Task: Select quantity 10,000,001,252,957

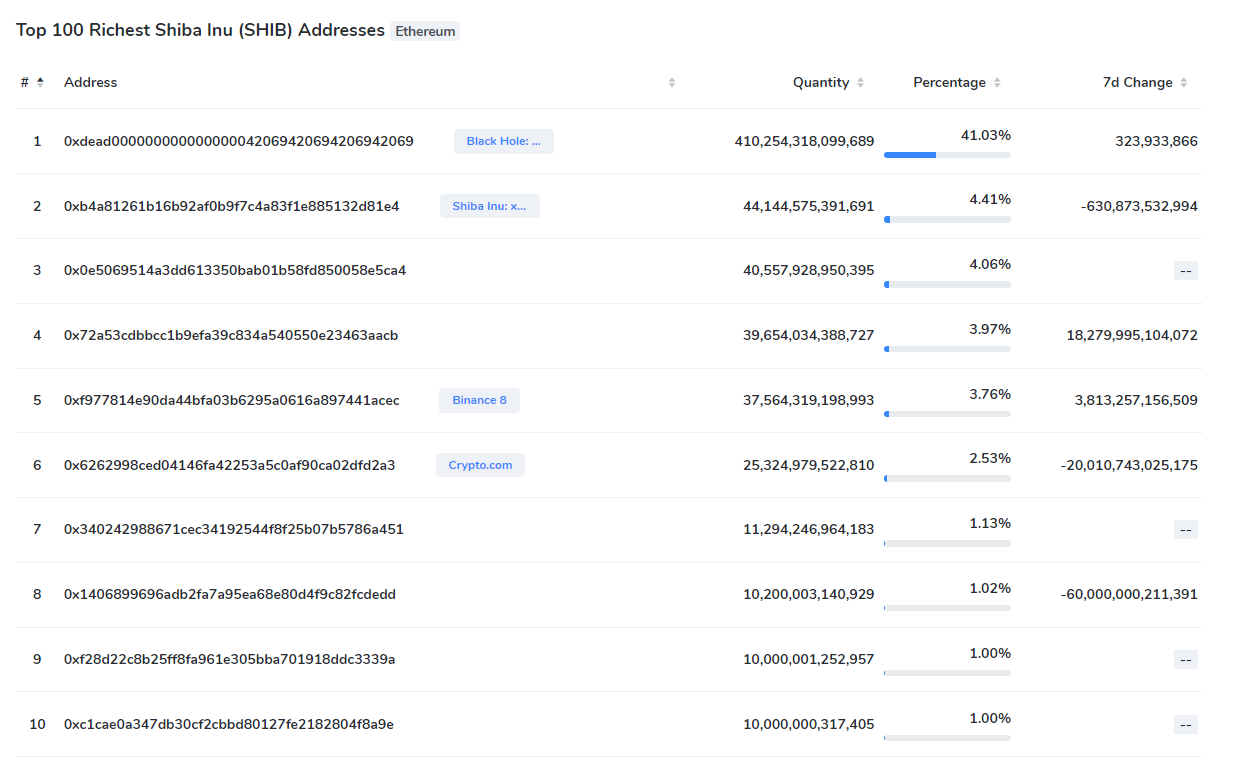Action: [x=809, y=659]
